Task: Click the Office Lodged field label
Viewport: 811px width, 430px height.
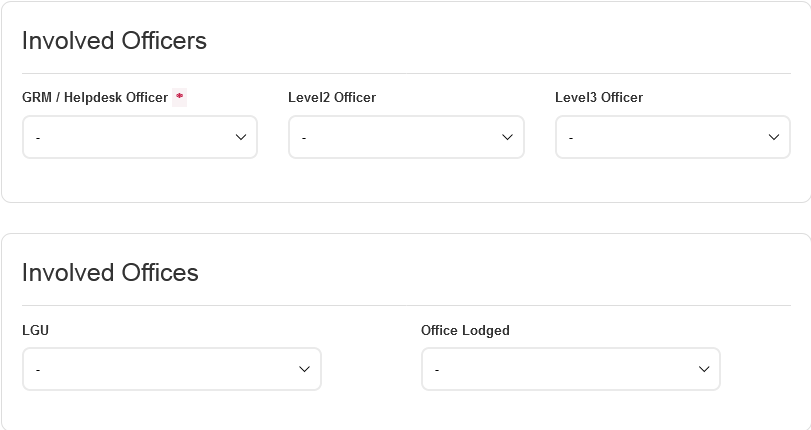Action: (465, 330)
